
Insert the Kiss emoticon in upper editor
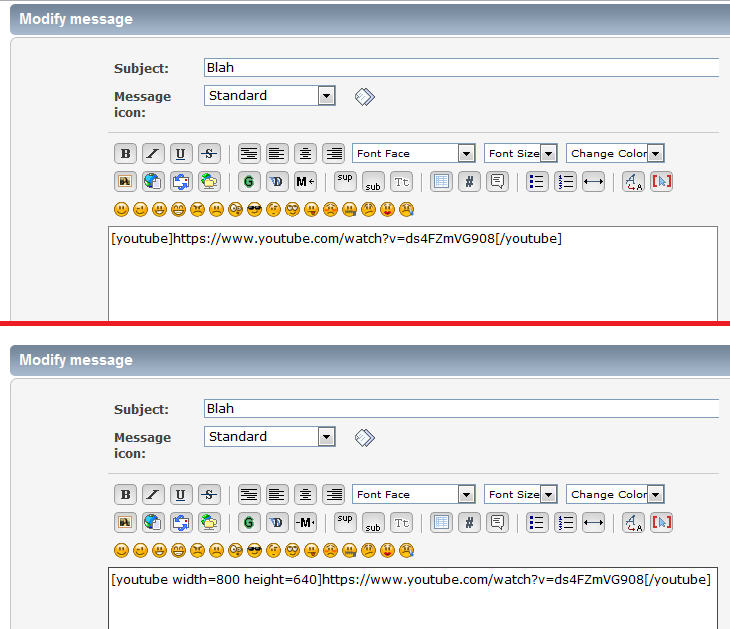(387, 210)
